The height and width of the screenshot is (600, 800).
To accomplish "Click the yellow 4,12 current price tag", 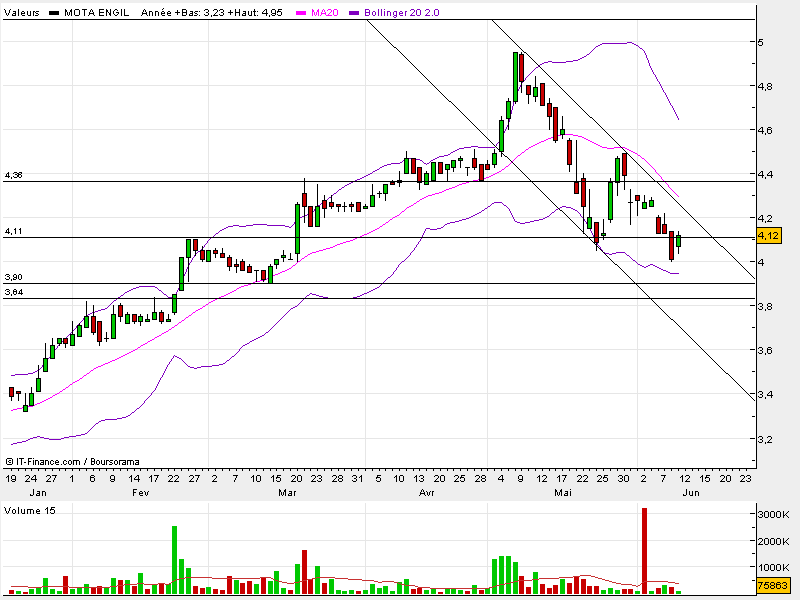I will pyautogui.click(x=768, y=236).
